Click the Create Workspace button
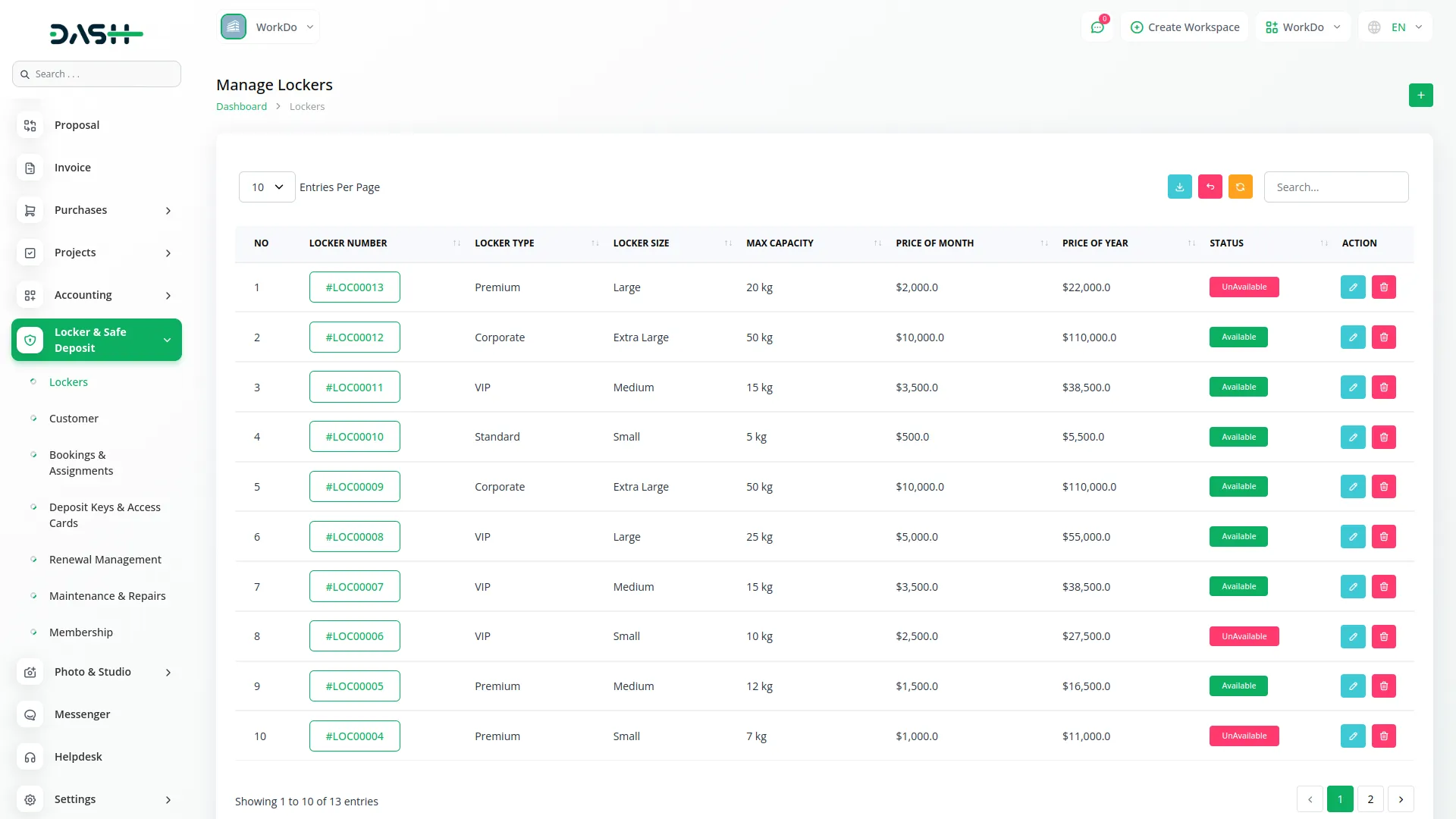 [1185, 27]
